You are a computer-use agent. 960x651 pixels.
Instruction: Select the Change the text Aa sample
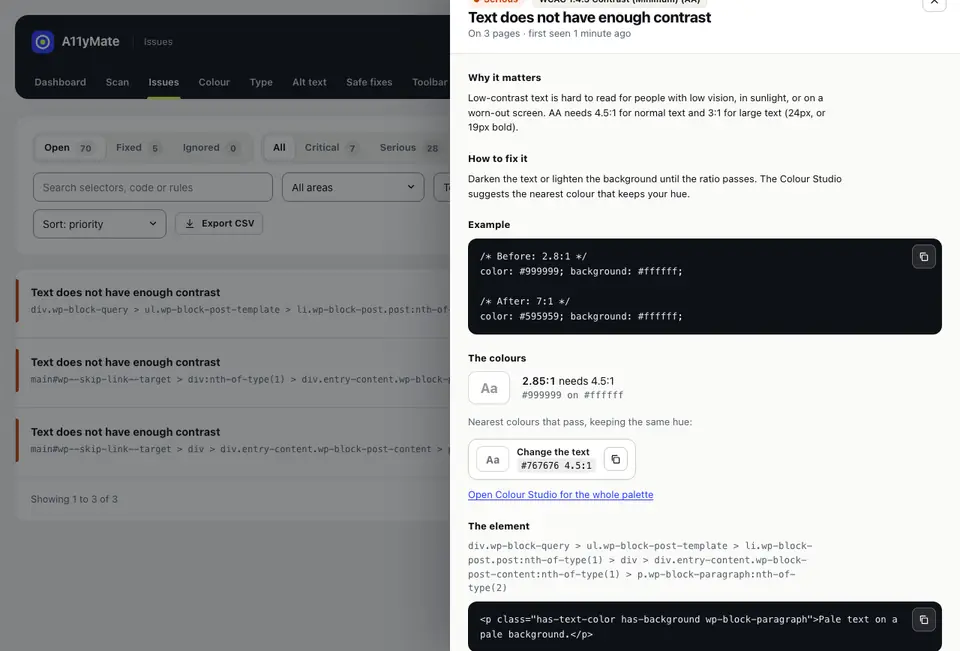(492, 459)
